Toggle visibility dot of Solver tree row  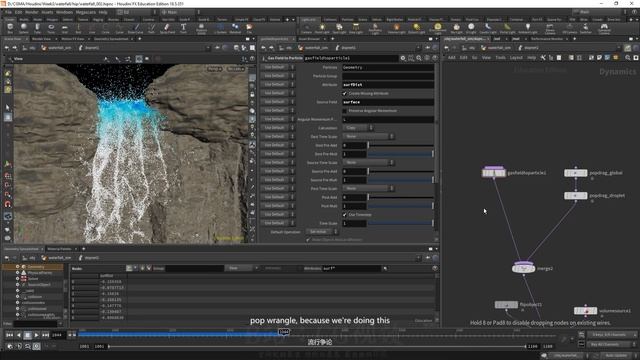[x=18, y=279]
